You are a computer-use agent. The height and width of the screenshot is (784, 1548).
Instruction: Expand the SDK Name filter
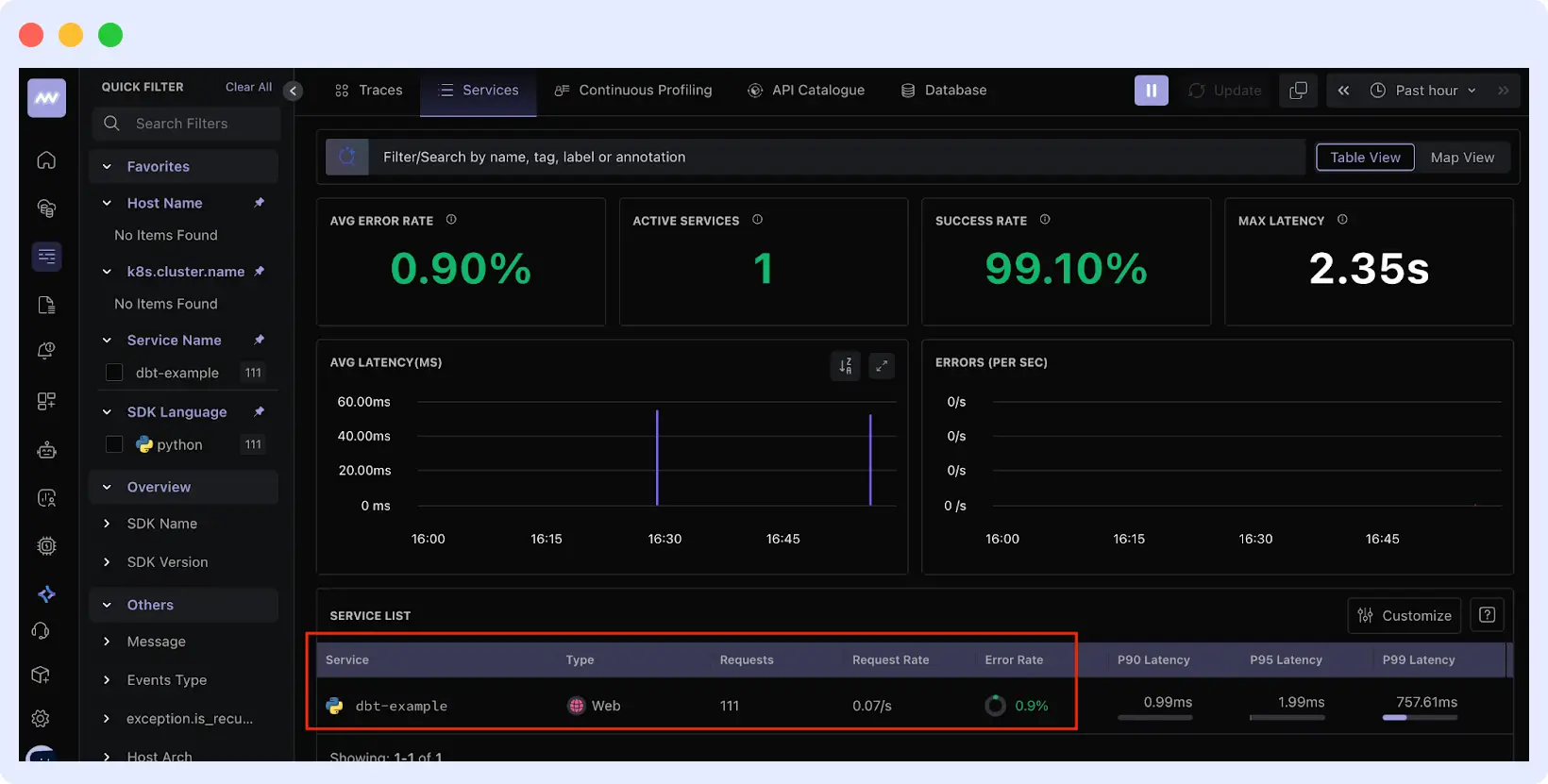pos(107,524)
